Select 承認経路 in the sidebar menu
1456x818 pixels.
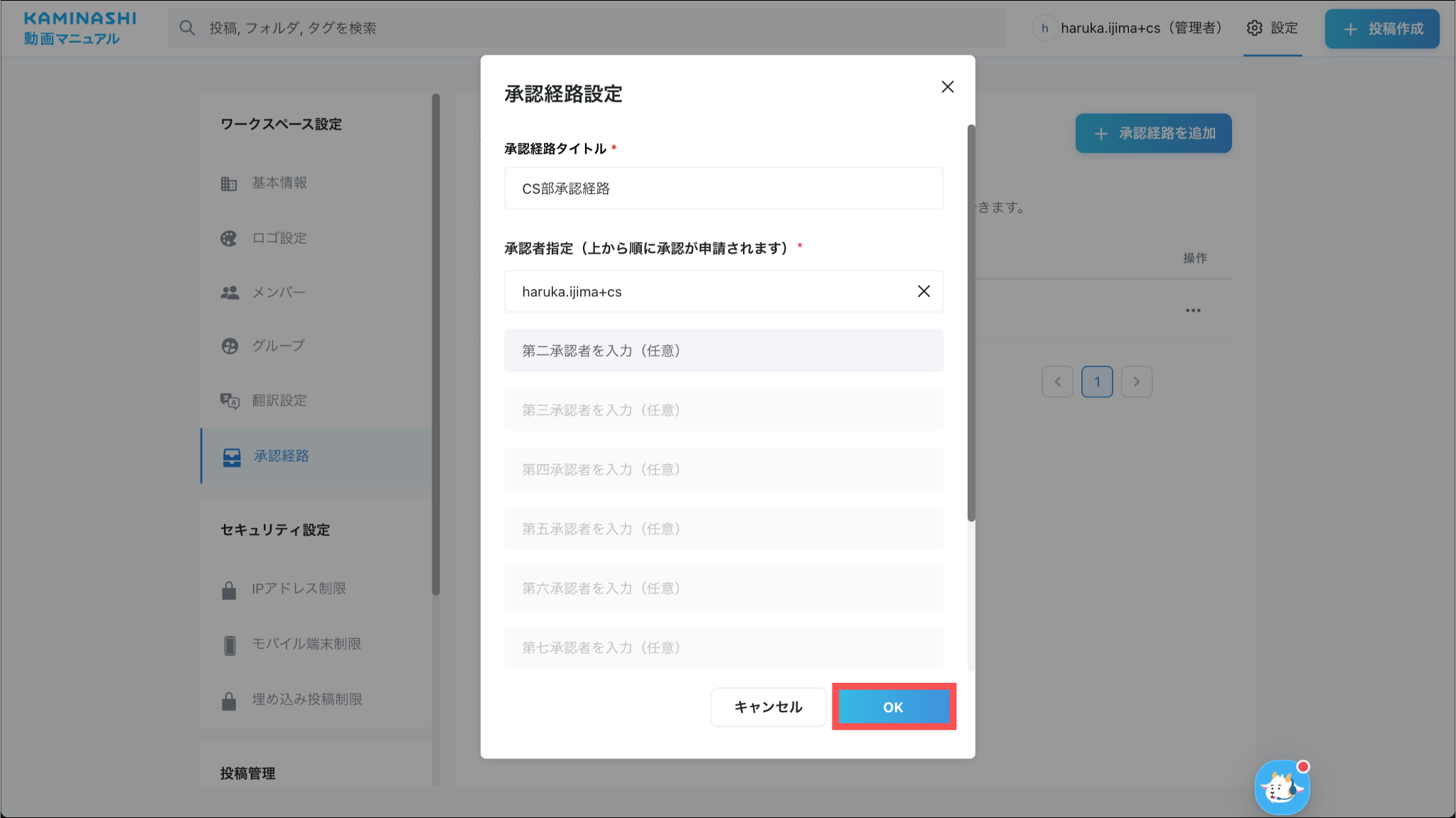tap(281, 456)
